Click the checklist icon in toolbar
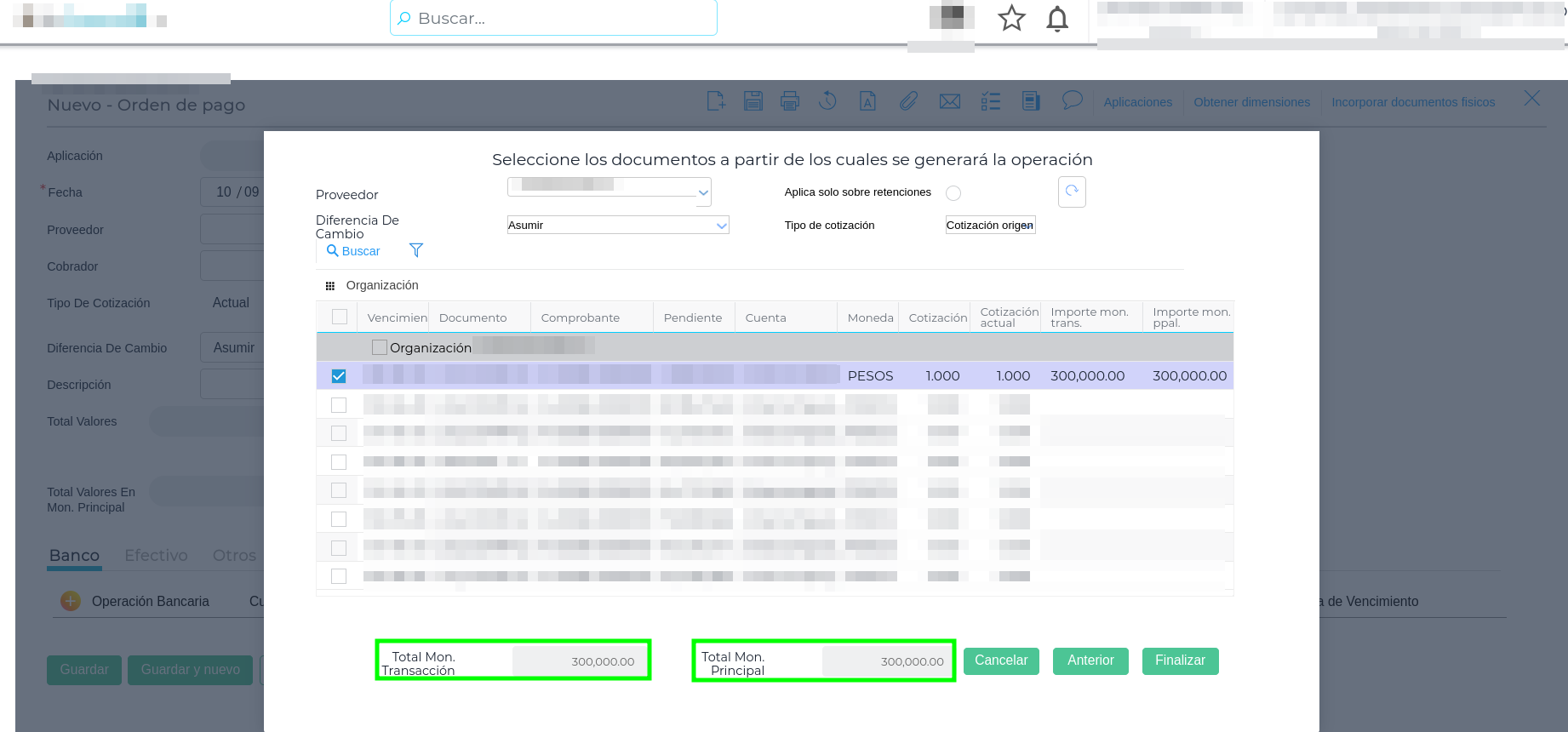1568x732 pixels. pos(991,101)
